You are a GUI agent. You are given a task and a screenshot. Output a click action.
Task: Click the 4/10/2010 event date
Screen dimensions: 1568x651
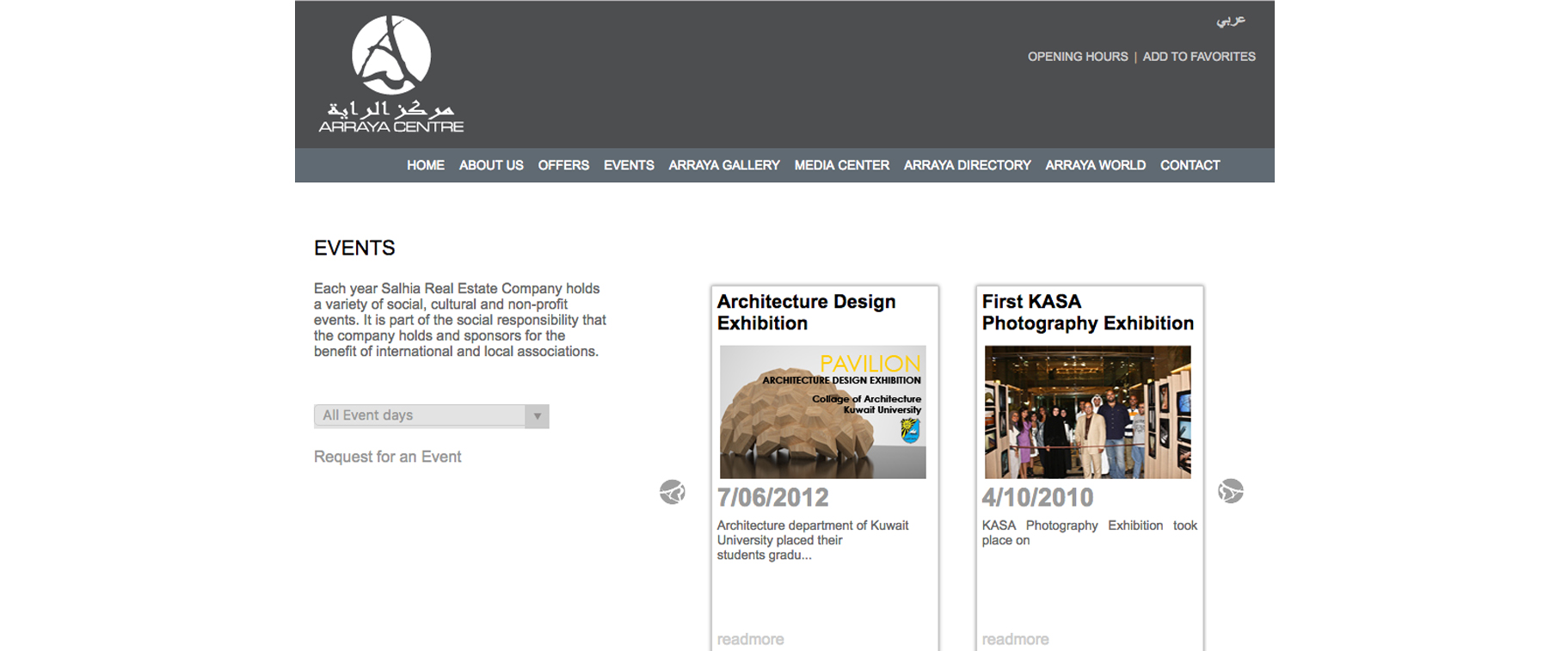[1037, 497]
